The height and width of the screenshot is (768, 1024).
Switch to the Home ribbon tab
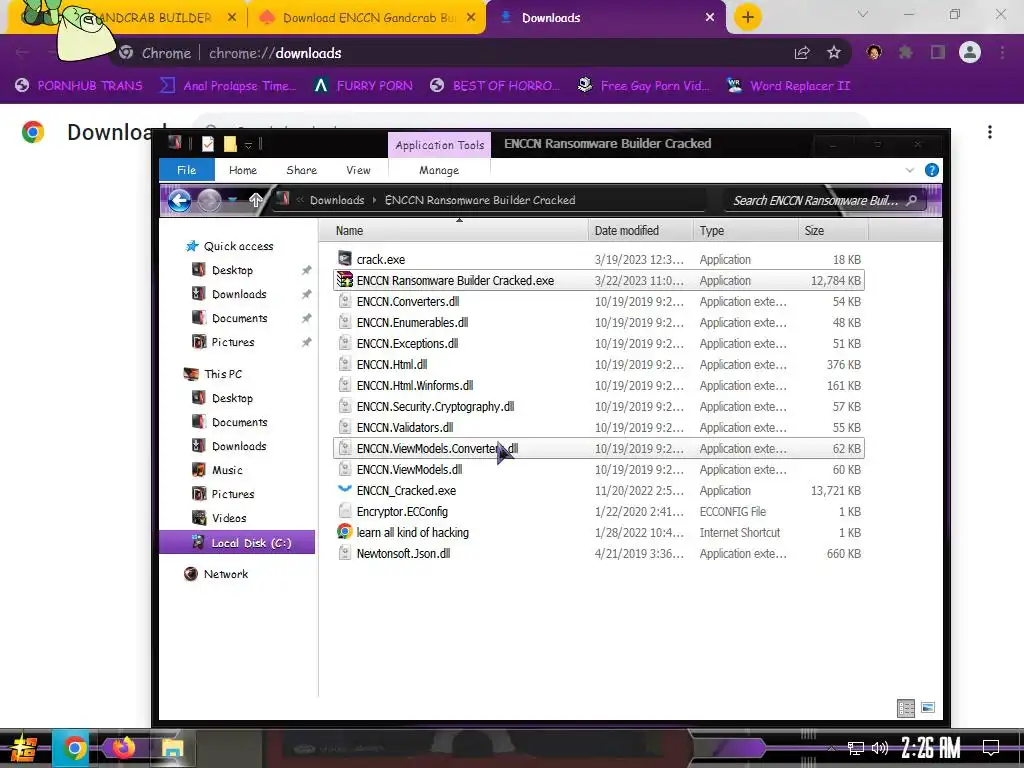[243, 170]
